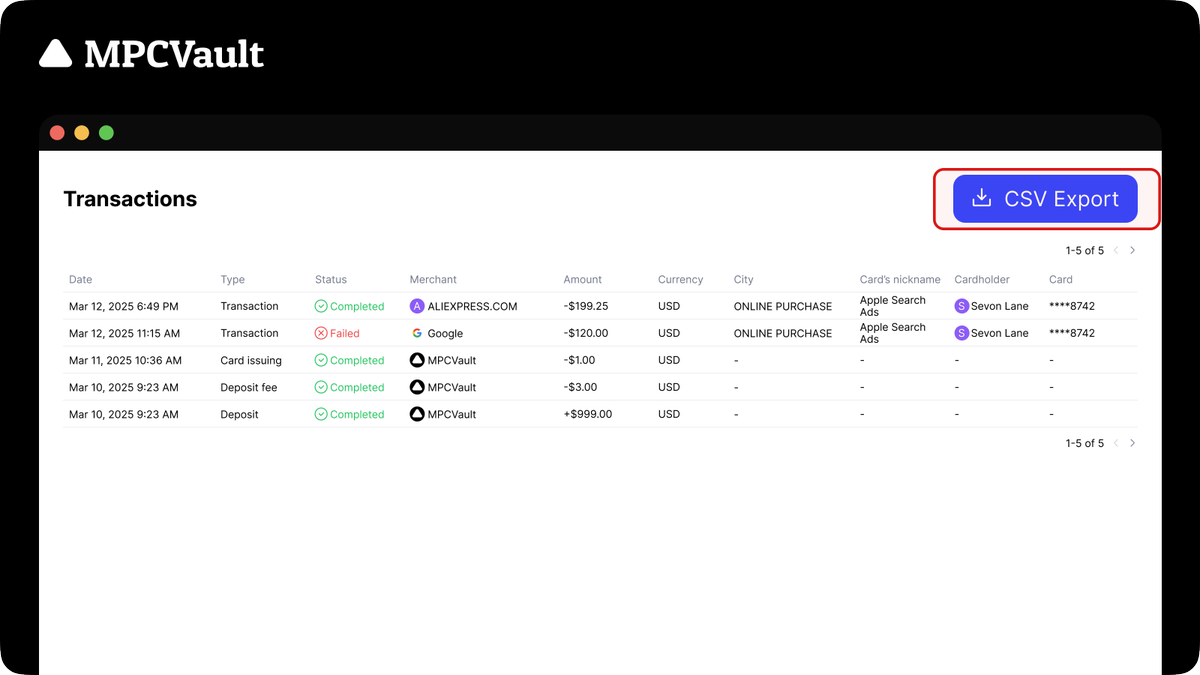Screen dimensions: 1200x675
Task: Click the -$199.25 amount
Action: click(x=586, y=306)
